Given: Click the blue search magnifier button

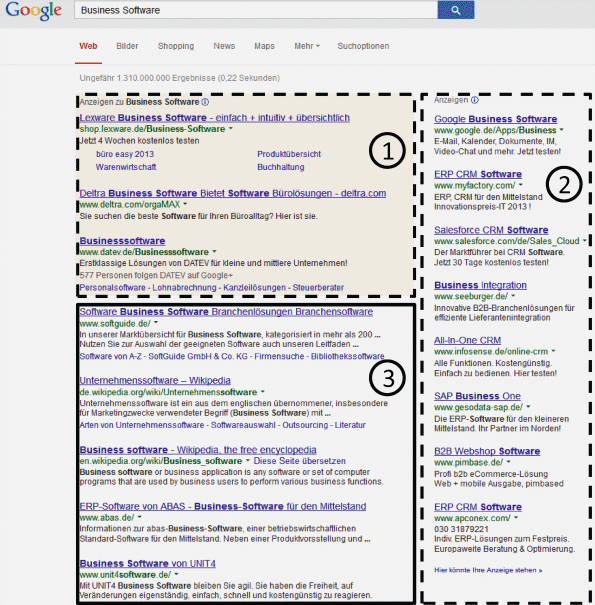Looking at the screenshot, I should [456, 10].
